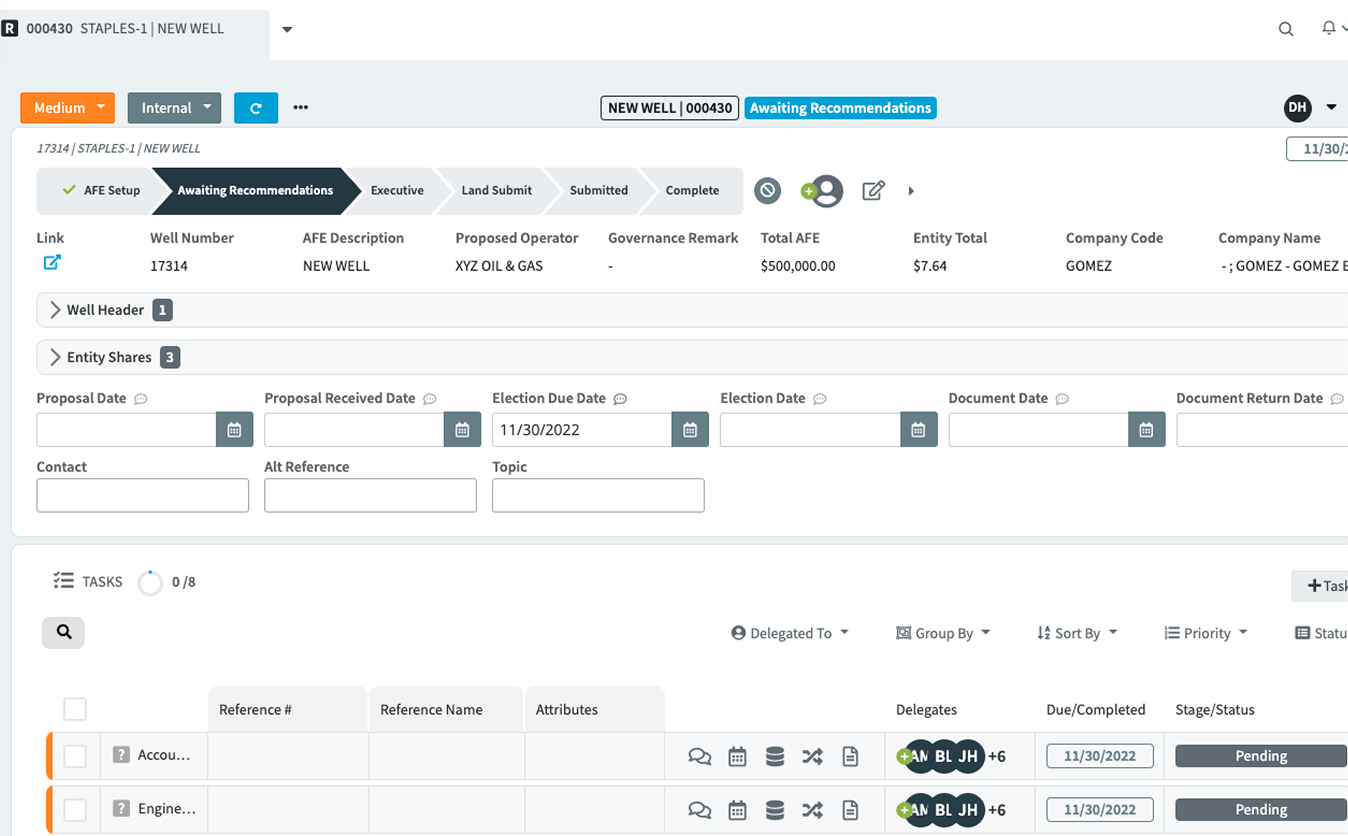Click database stack icon in Accou... row
The height and width of the screenshot is (836, 1348).
click(x=774, y=757)
